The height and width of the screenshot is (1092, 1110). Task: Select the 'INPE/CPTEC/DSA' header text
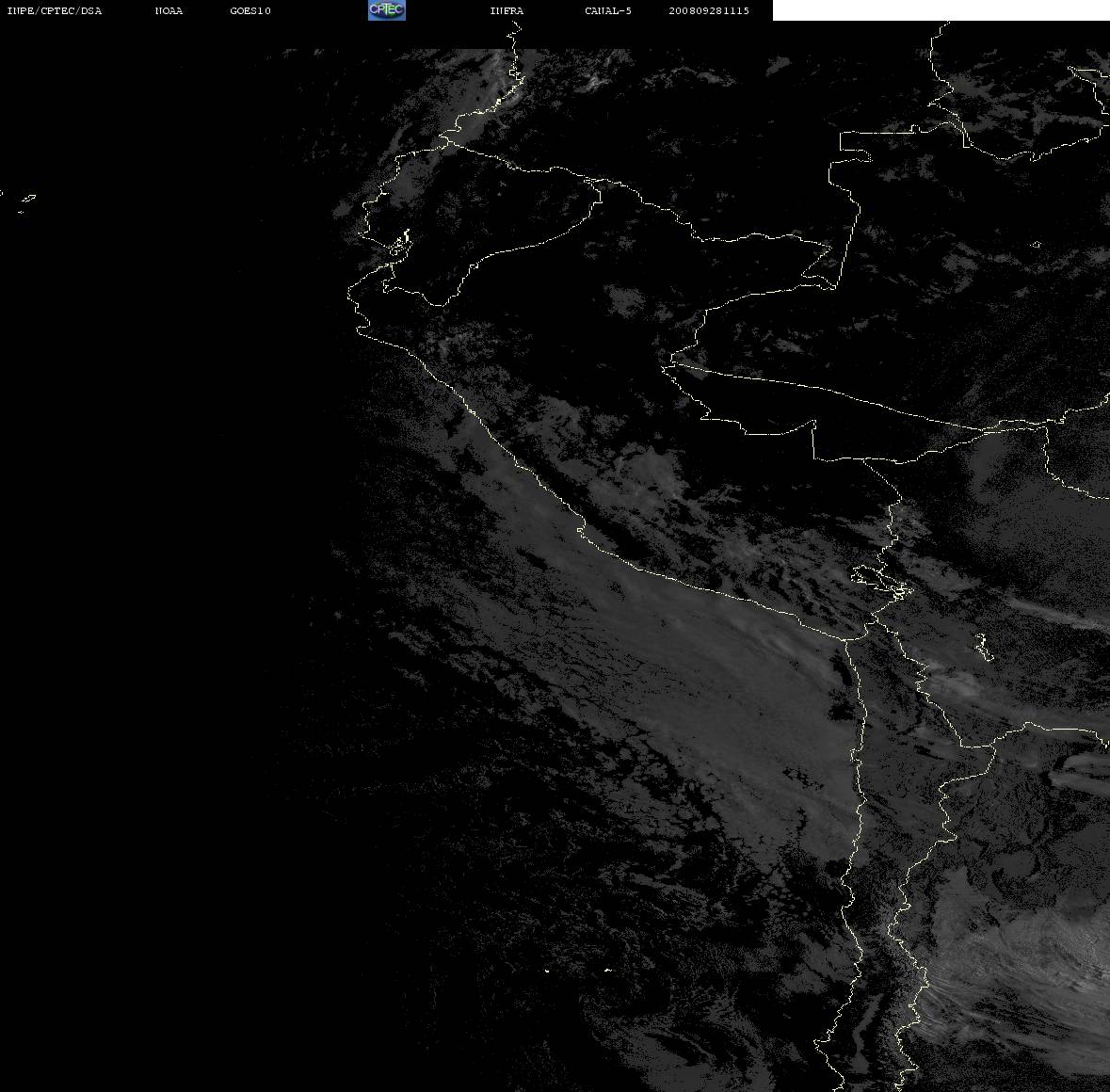click(54, 10)
